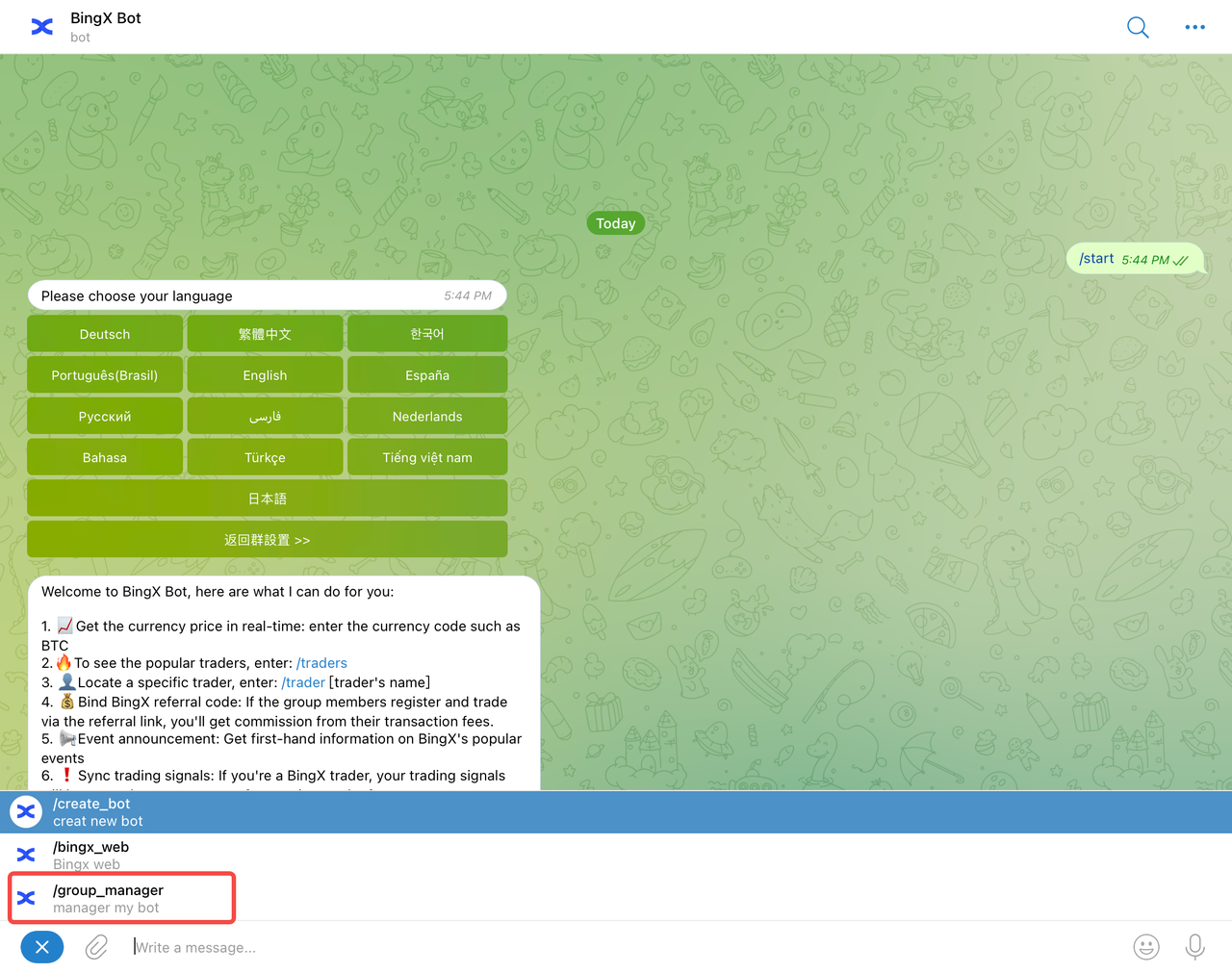
Task: Open the chat search magnifier icon
Action: click(1138, 27)
